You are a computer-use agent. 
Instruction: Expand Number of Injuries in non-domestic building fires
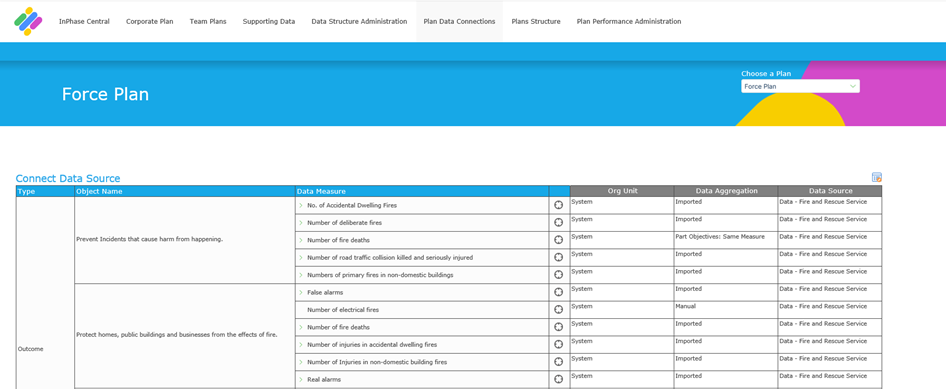tap(301, 362)
